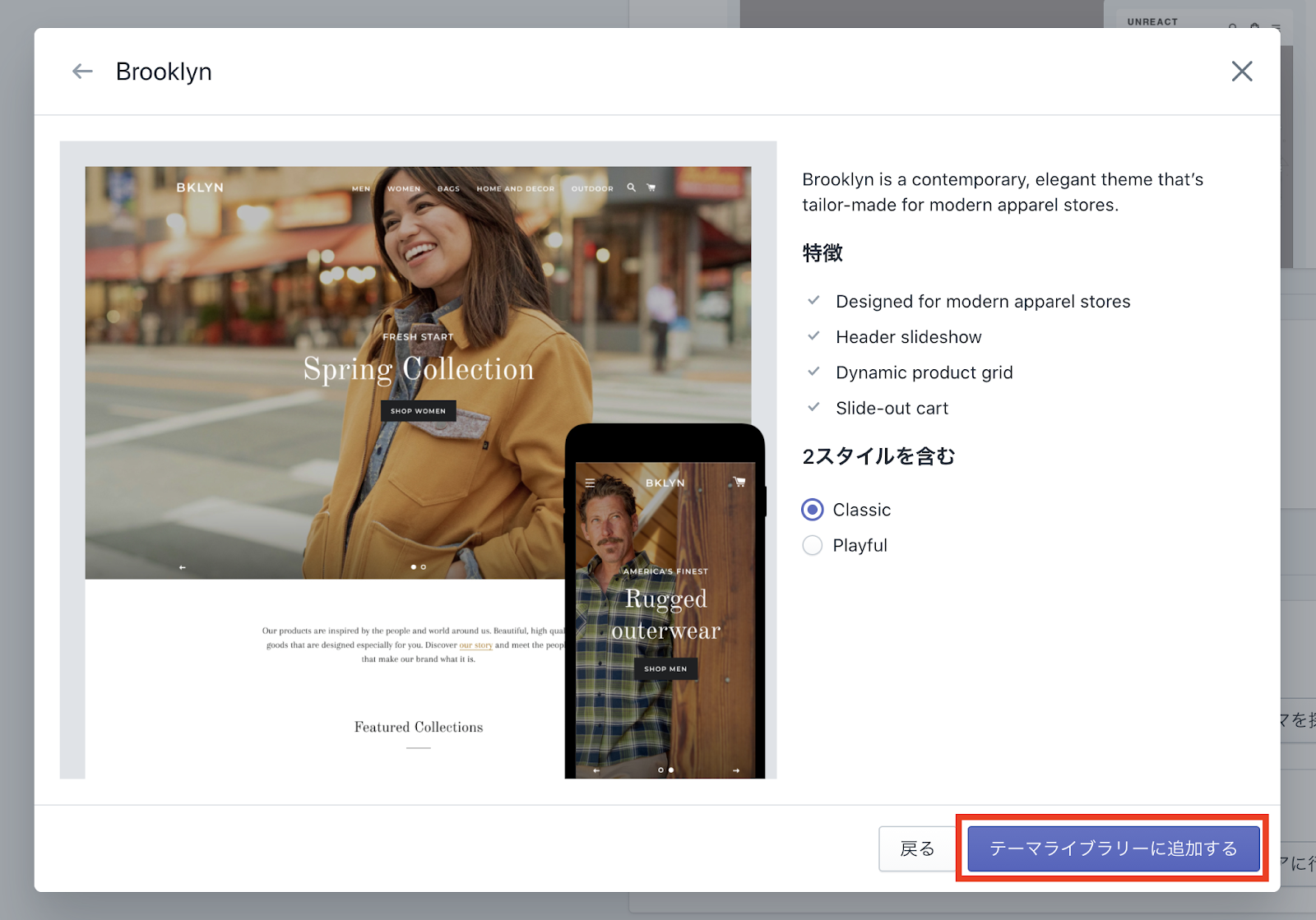Tap the cart icon in mobile preview
Viewport: 1316px width, 920px height.
739,483
